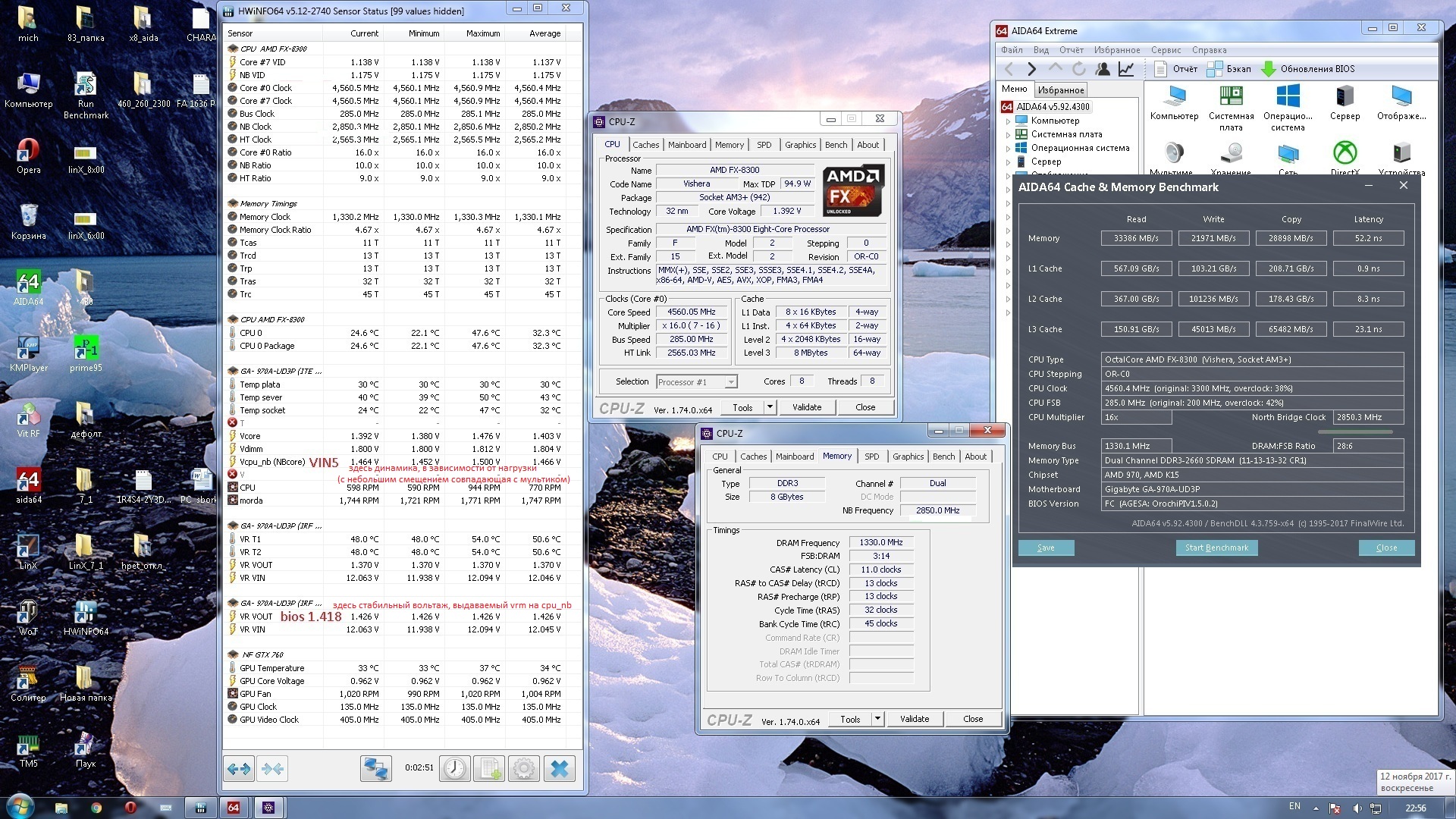This screenshot has height=819, width=1456.
Task: Click the HWiNFO logging sheet icon with green plus
Action: [x=489, y=769]
